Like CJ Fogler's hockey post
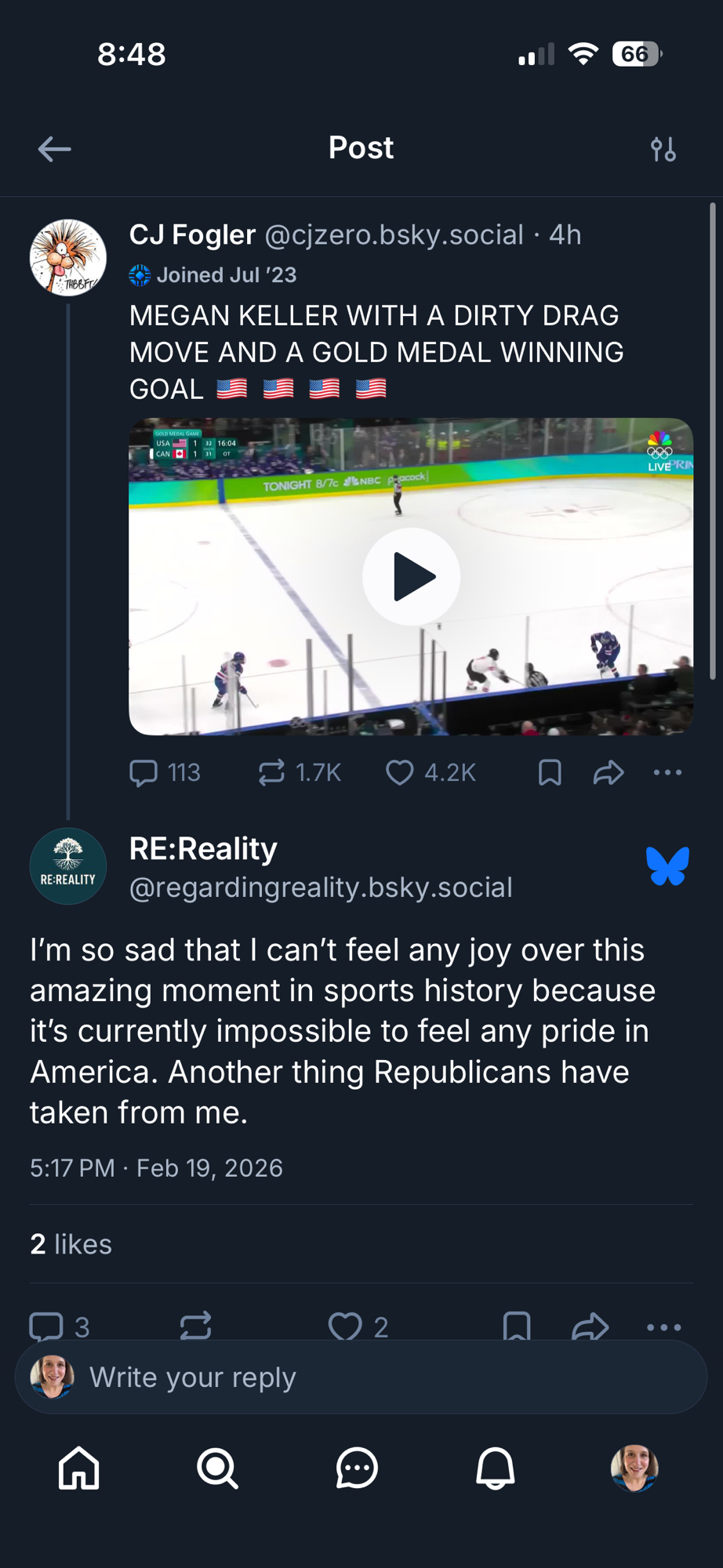Image resolution: width=723 pixels, height=1568 pixels. tap(400, 773)
